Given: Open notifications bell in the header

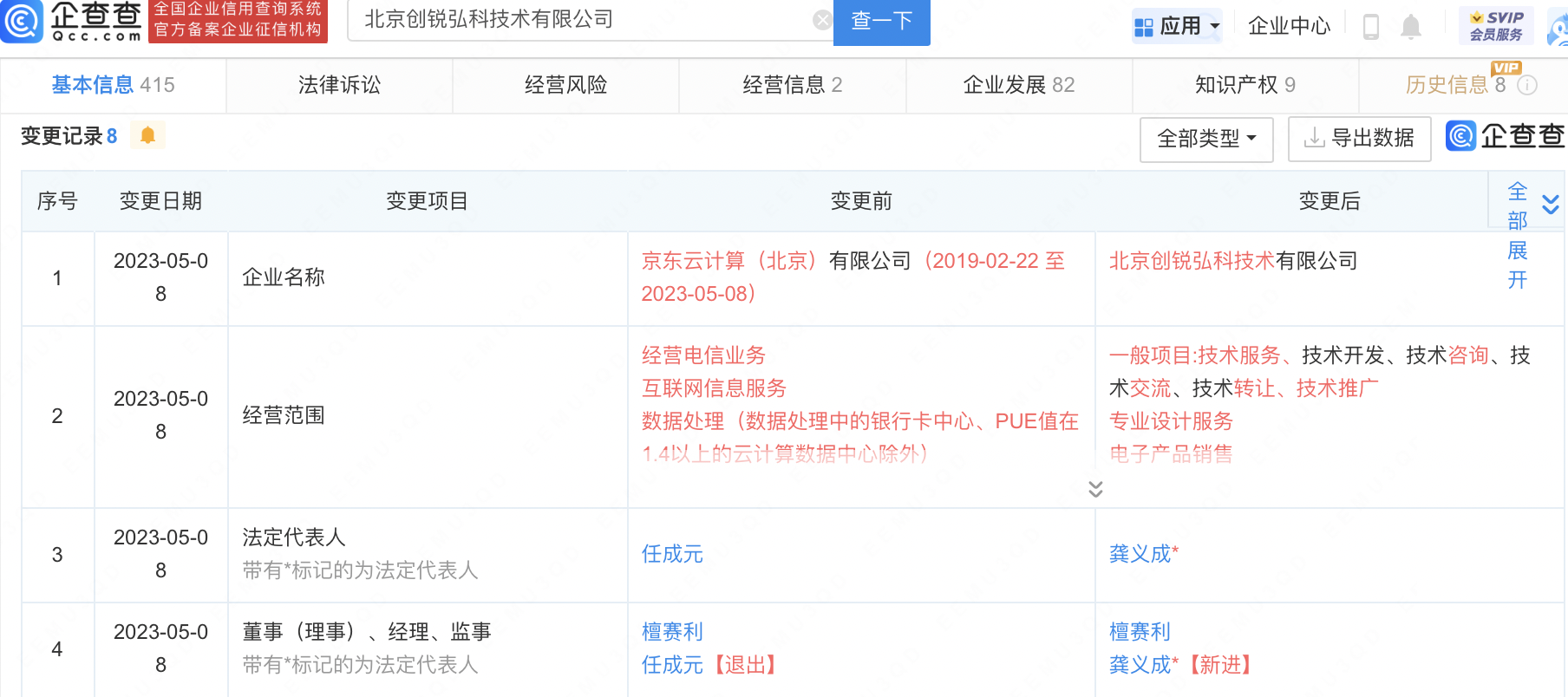Looking at the screenshot, I should (x=1411, y=26).
